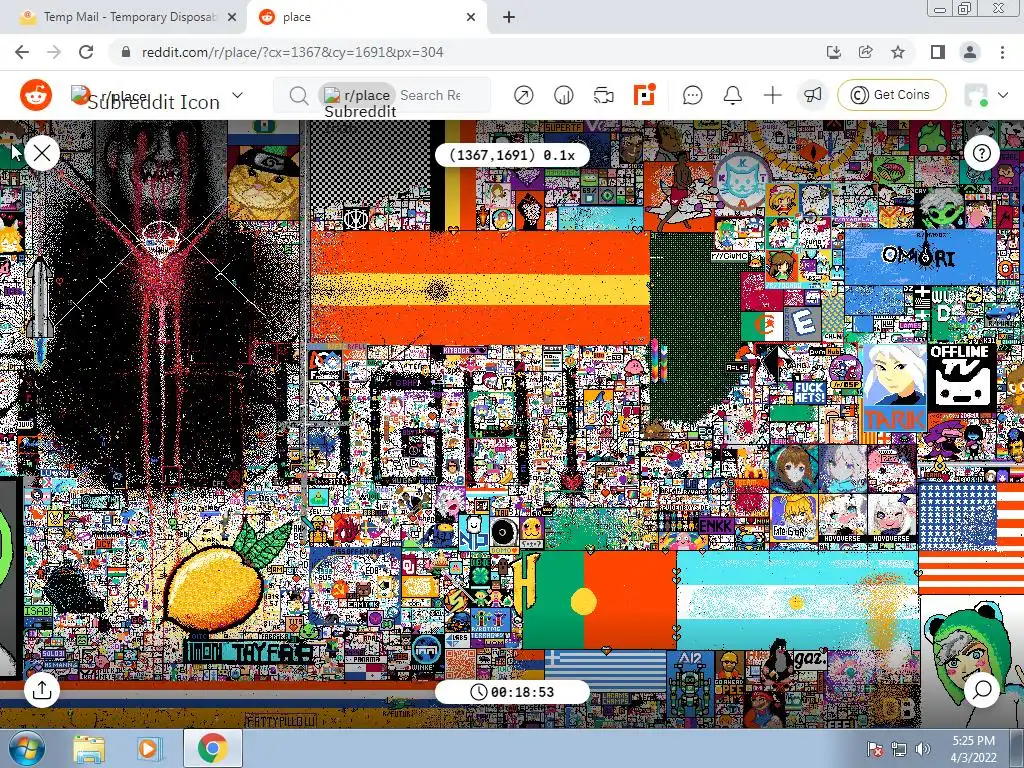1024x768 pixels.
Task: Go forward in browser history
Action: pos(54,52)
